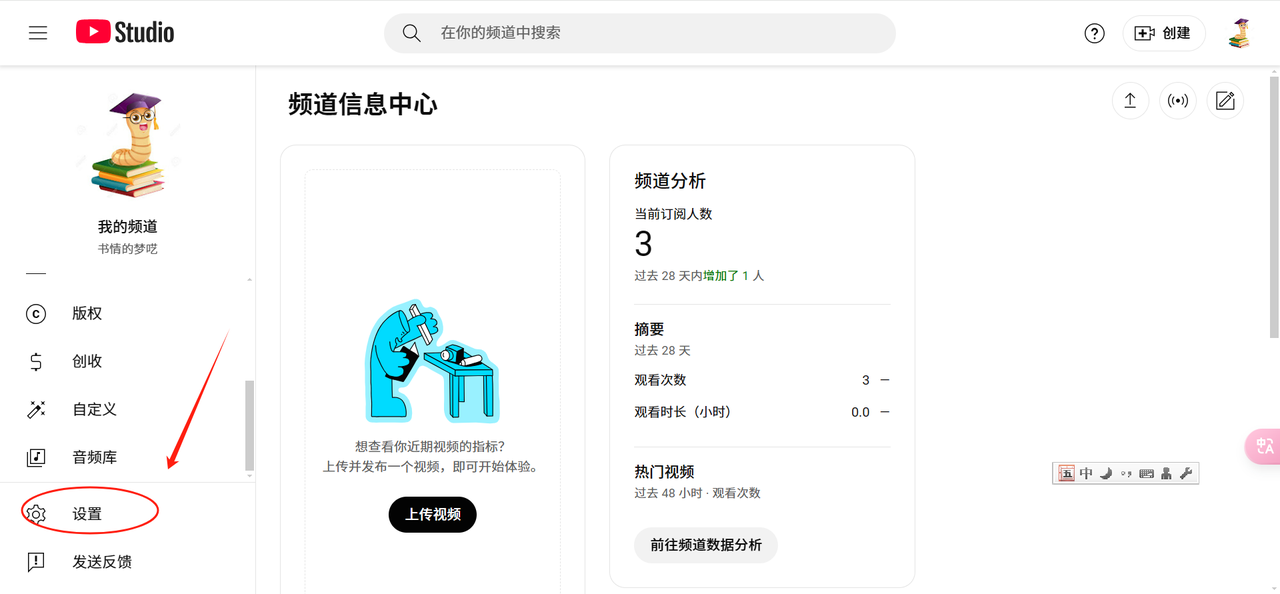Click the 想查看你近期视频的指标? text
1280x594 pixels.
click(432, 447)
